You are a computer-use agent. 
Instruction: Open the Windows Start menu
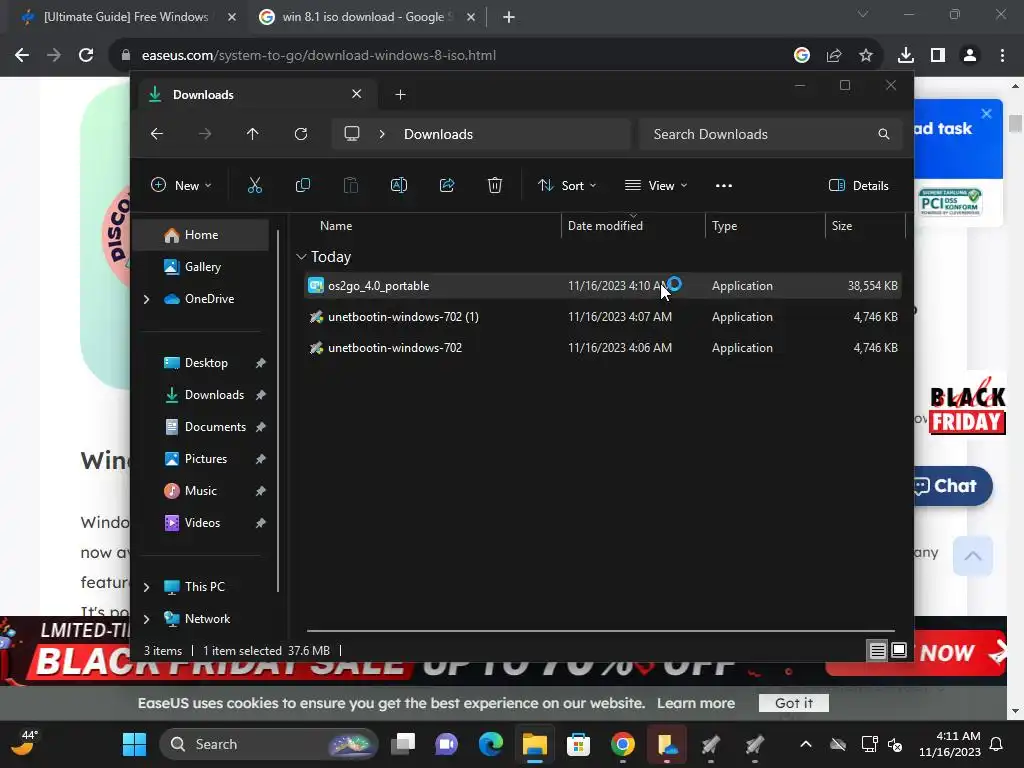click(135, 744)
